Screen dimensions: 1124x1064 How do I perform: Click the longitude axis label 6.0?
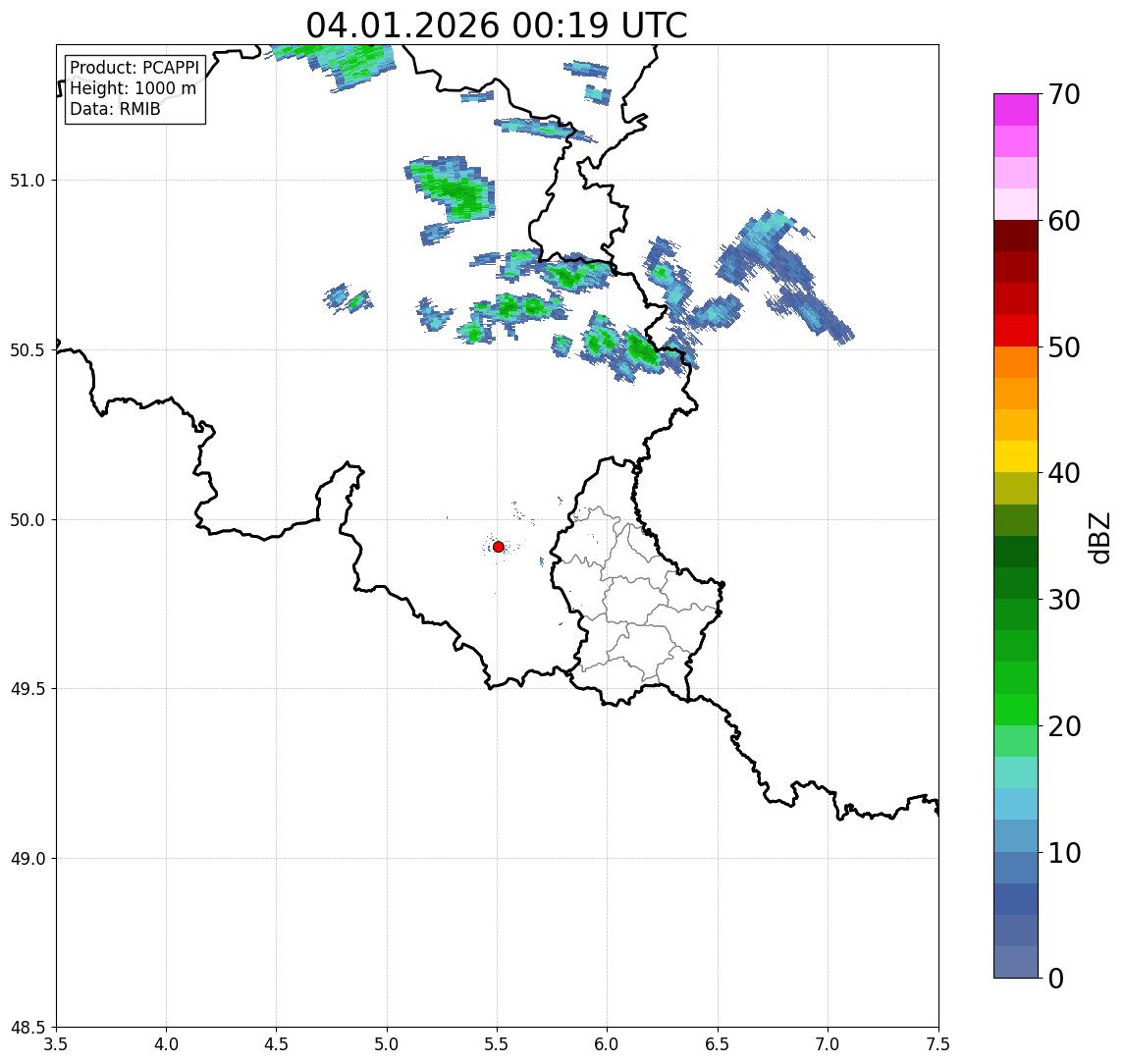[608, 1044]
